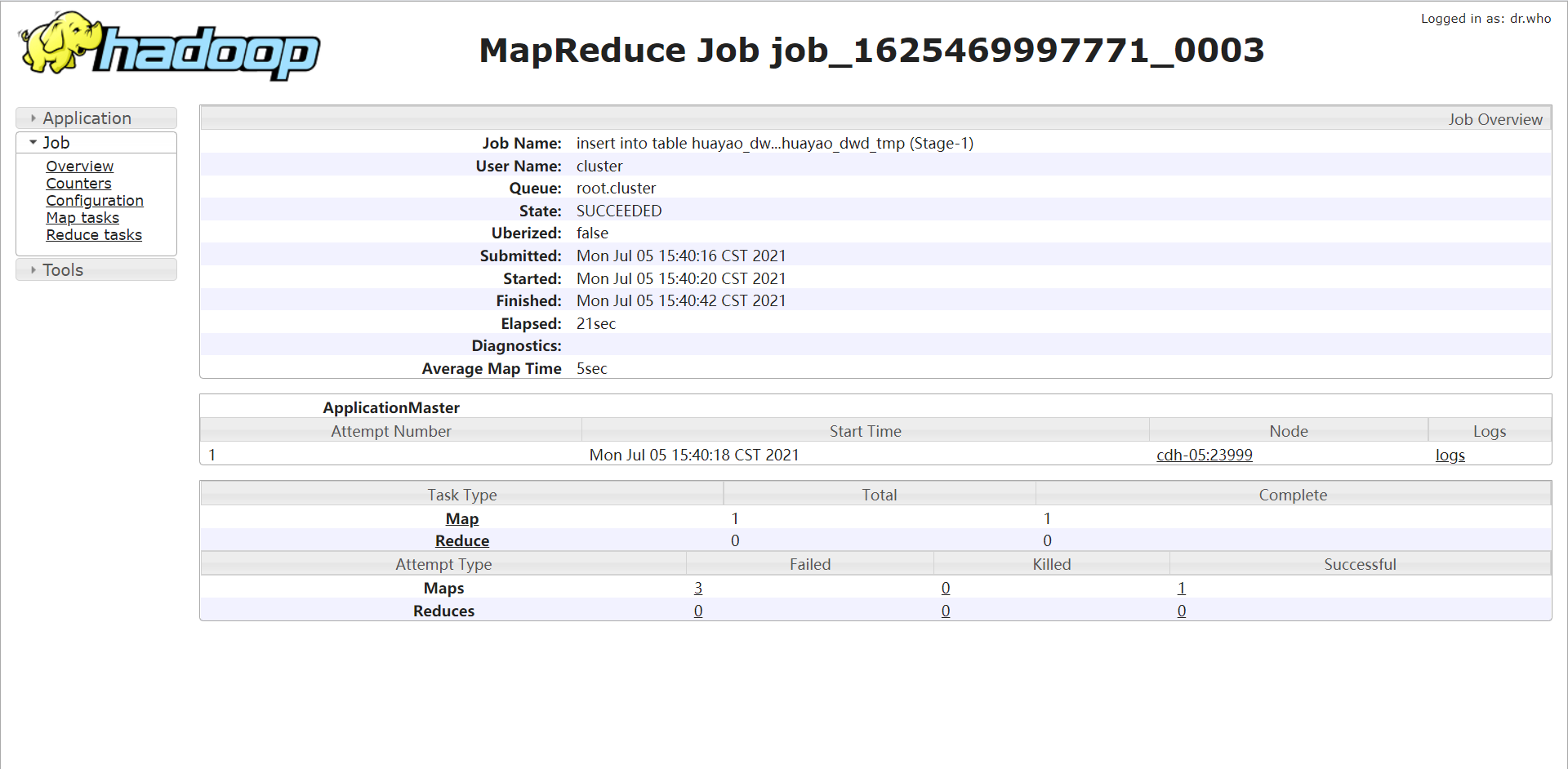1568x769 pixels.
Task: View failed reduce attempts
Action: pyautogui.click(x=698, y=611)
